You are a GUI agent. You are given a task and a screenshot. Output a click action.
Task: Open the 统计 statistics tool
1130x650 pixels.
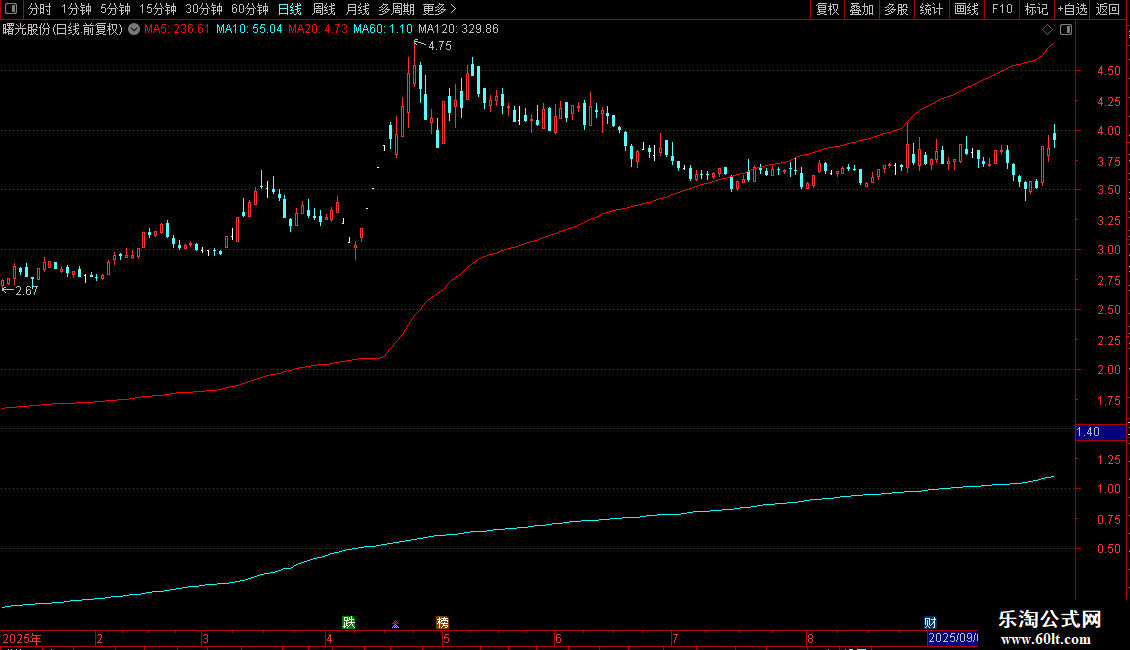931,9
